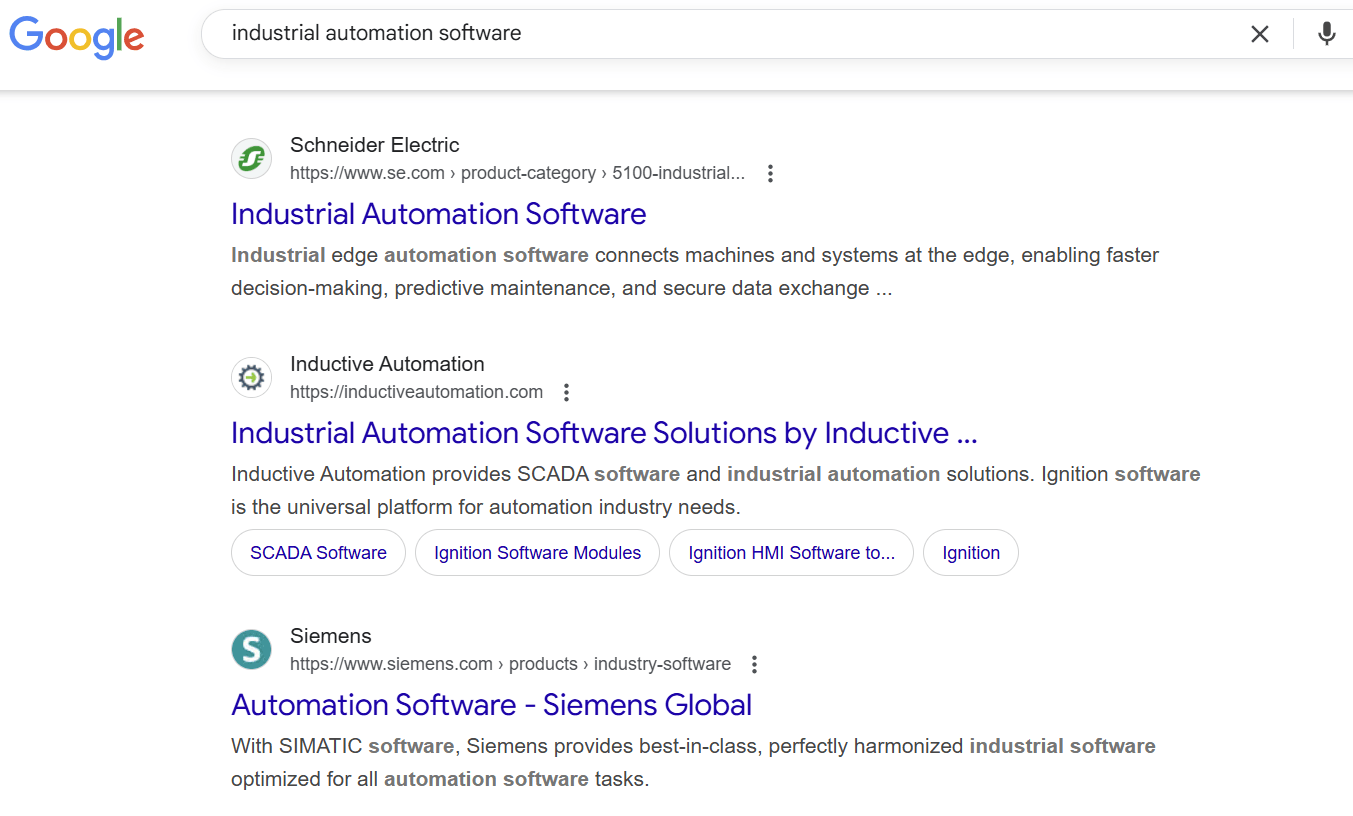Open the three-dot menu on the Siemens result

753,663
